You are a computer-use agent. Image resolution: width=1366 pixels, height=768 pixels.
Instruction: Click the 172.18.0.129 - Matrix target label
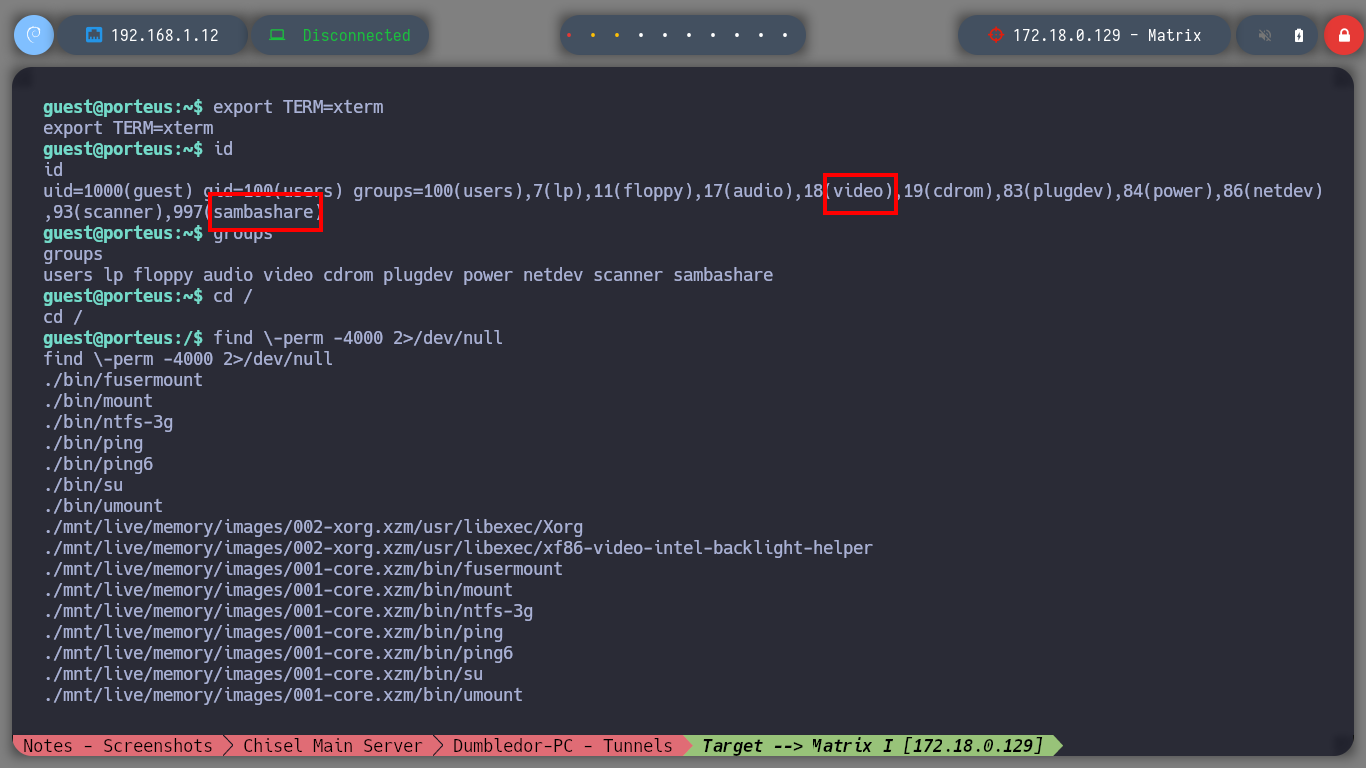(1107, 35)
